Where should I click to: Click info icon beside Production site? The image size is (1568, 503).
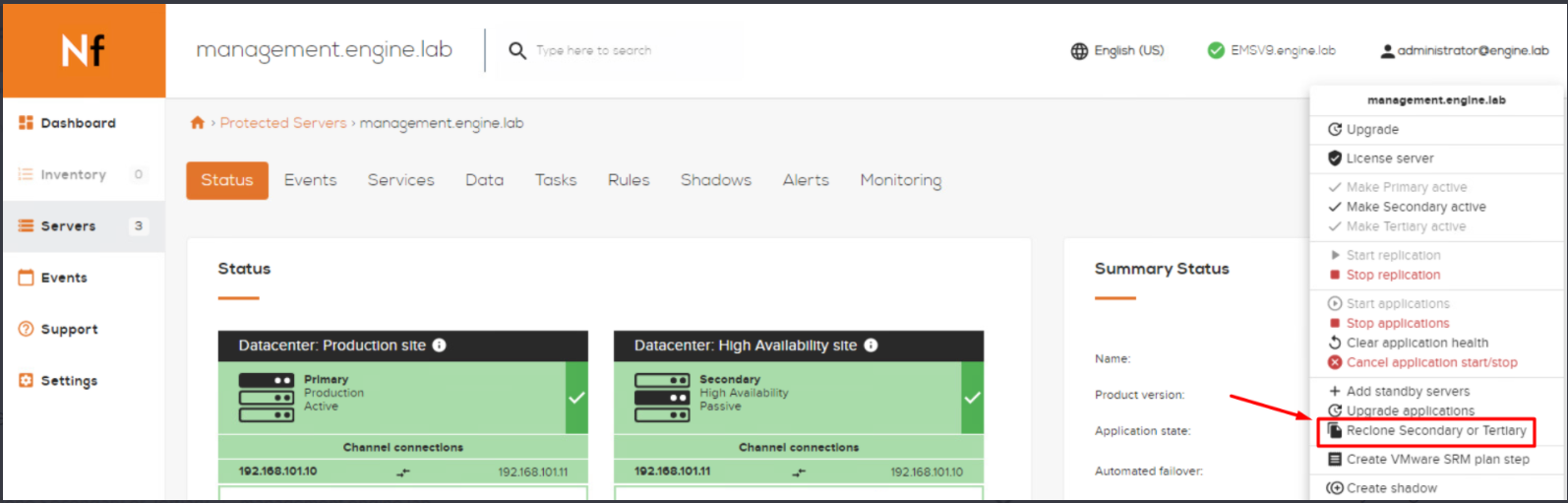click(x=440, y=346)
